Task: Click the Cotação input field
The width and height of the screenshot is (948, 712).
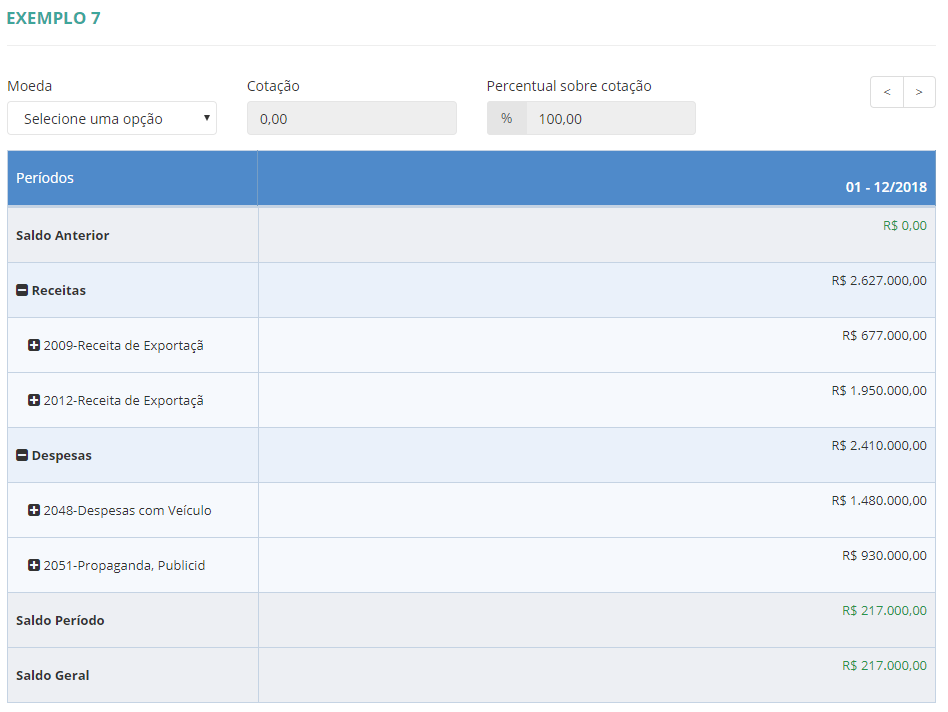Action: tap(352, 118)
